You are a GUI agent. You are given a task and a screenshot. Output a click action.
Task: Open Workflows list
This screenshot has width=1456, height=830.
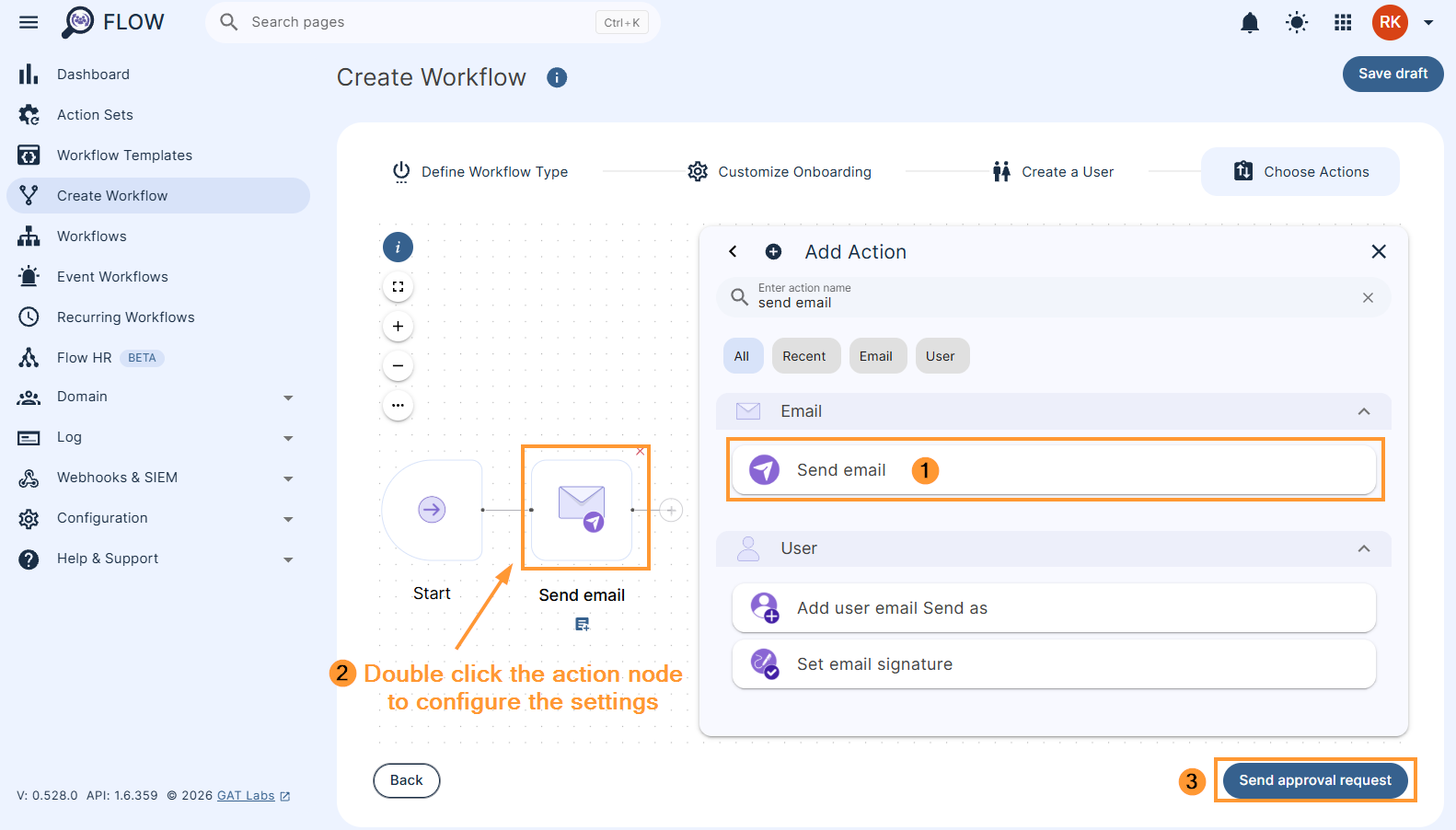tap(158, 236)
